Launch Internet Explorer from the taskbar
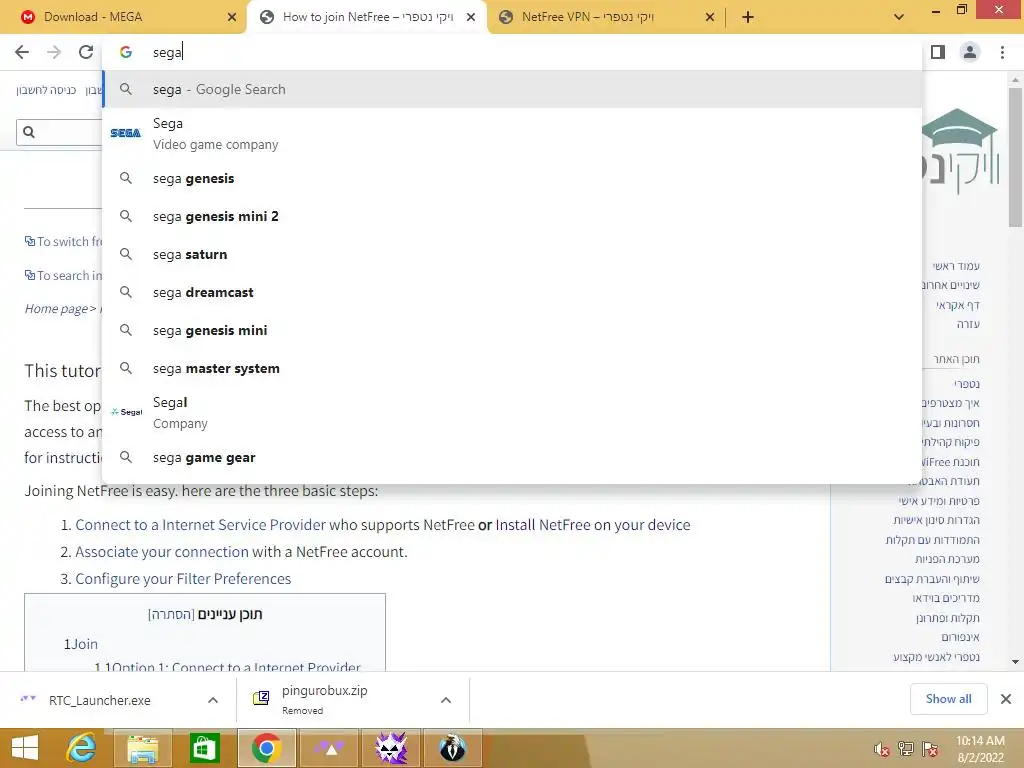1024x768 pixels. 82,748
